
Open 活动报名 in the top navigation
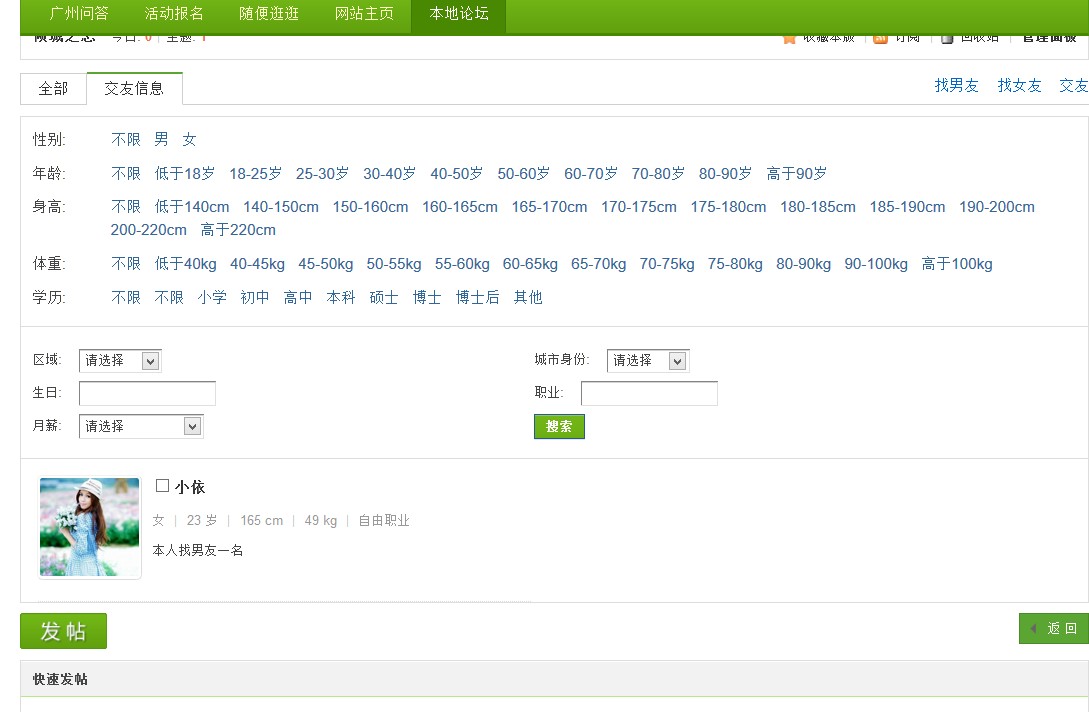[174, 14]
